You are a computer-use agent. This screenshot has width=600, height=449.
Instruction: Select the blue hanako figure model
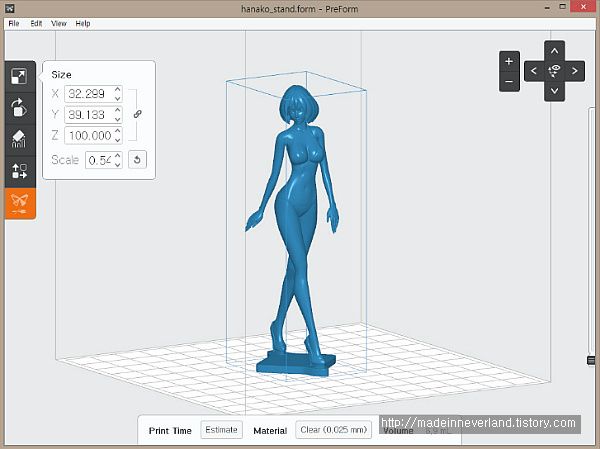(x=297, y=230)
